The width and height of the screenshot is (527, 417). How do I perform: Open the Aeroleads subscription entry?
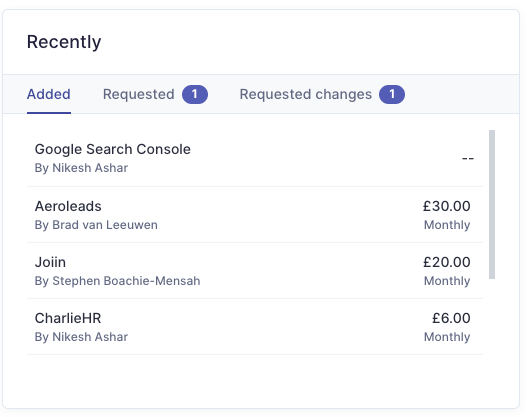[x=255, y=215]
